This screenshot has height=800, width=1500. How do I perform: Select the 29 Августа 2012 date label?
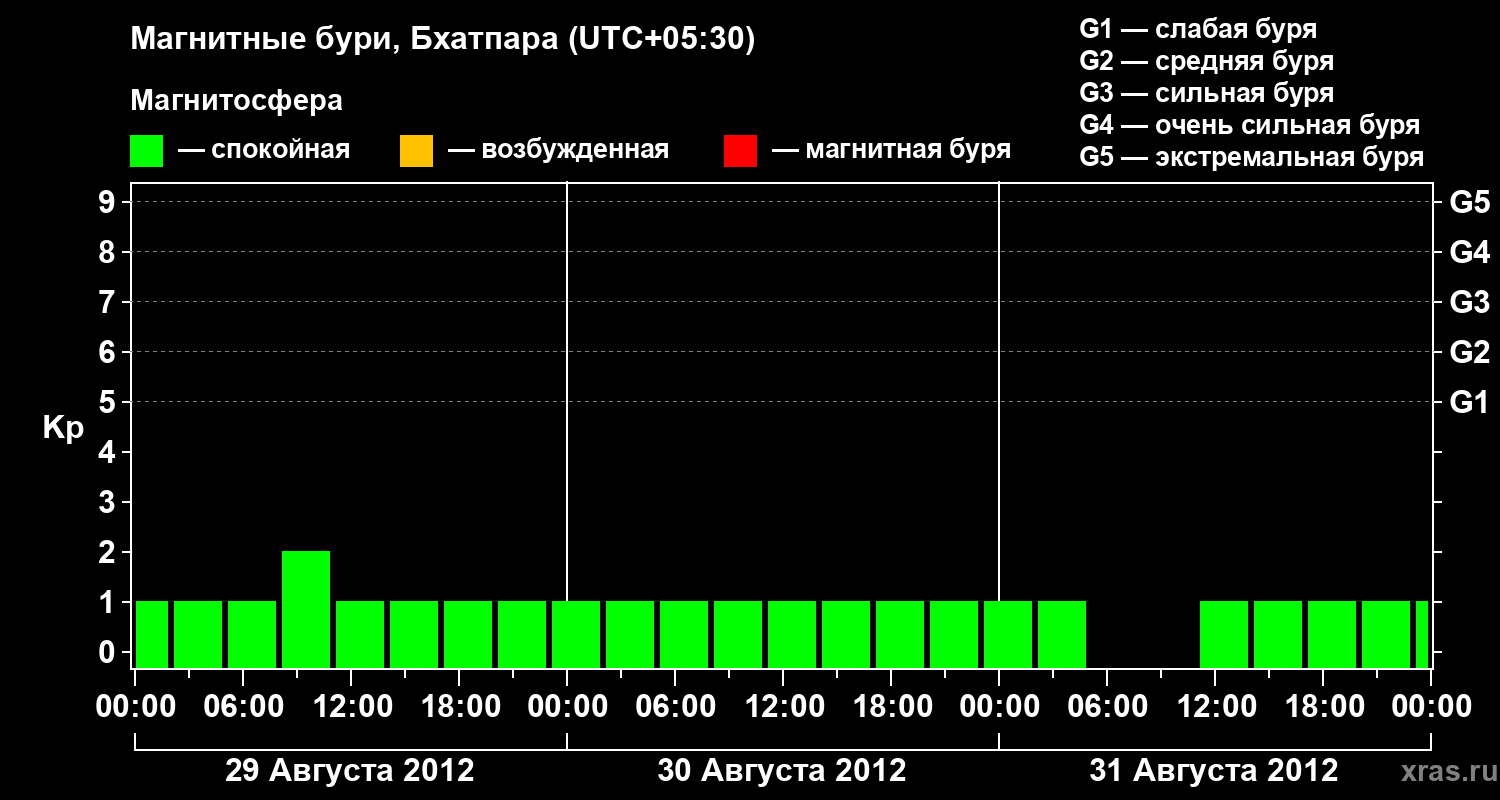point(350,771)
